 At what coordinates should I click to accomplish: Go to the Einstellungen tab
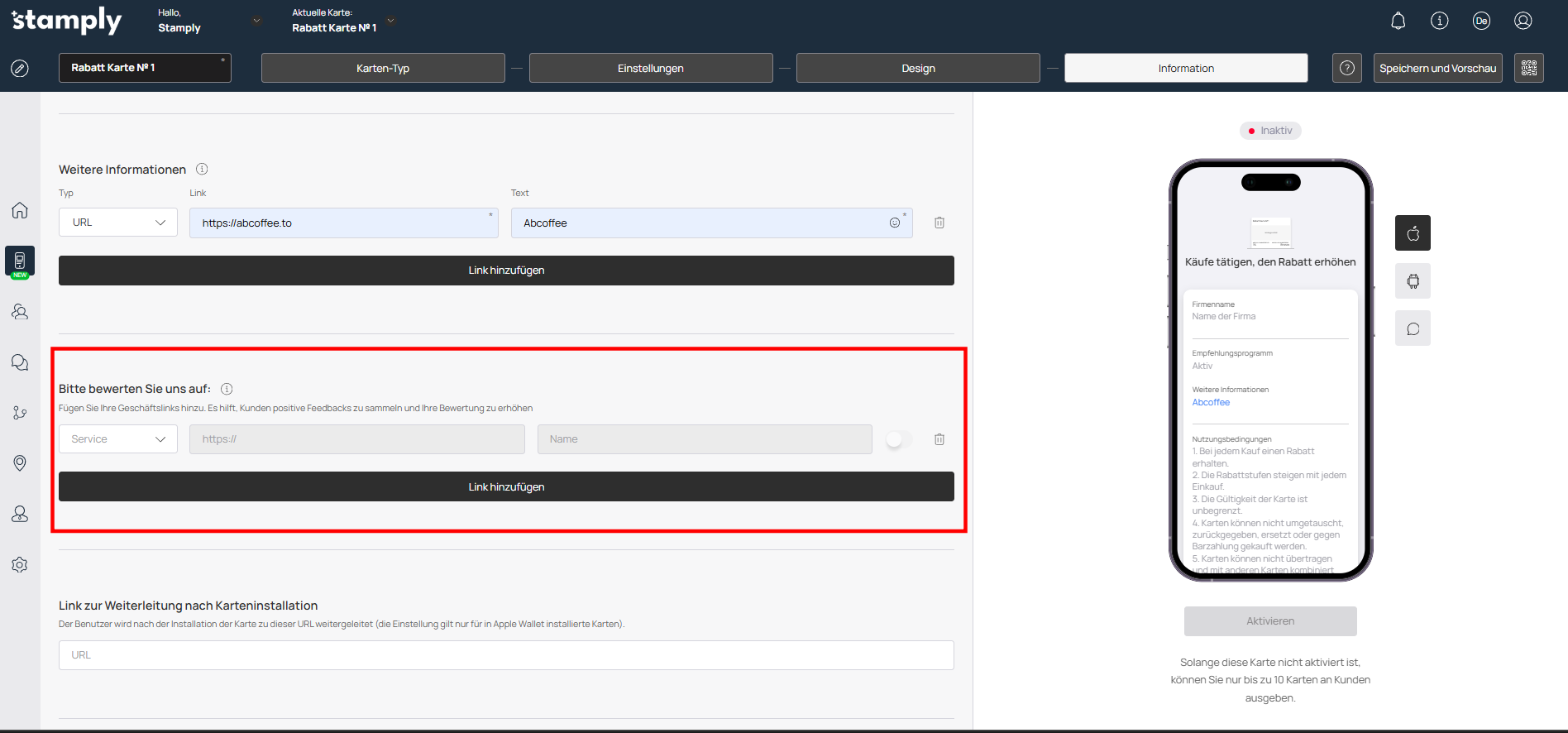[651, 68]
